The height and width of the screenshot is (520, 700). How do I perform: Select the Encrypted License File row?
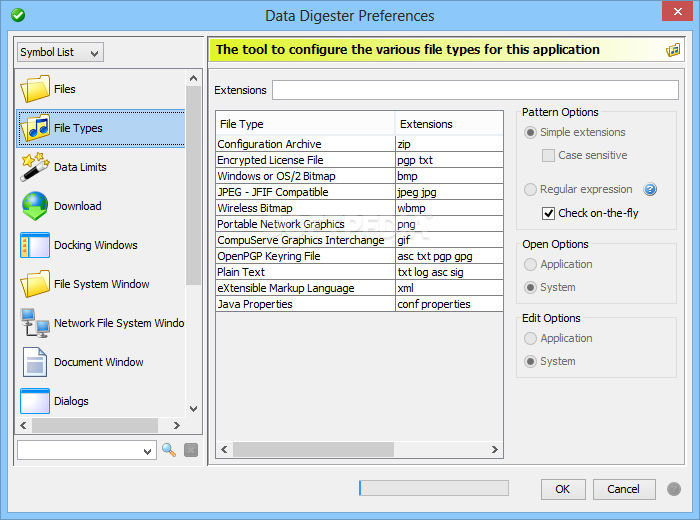point(359,160)
